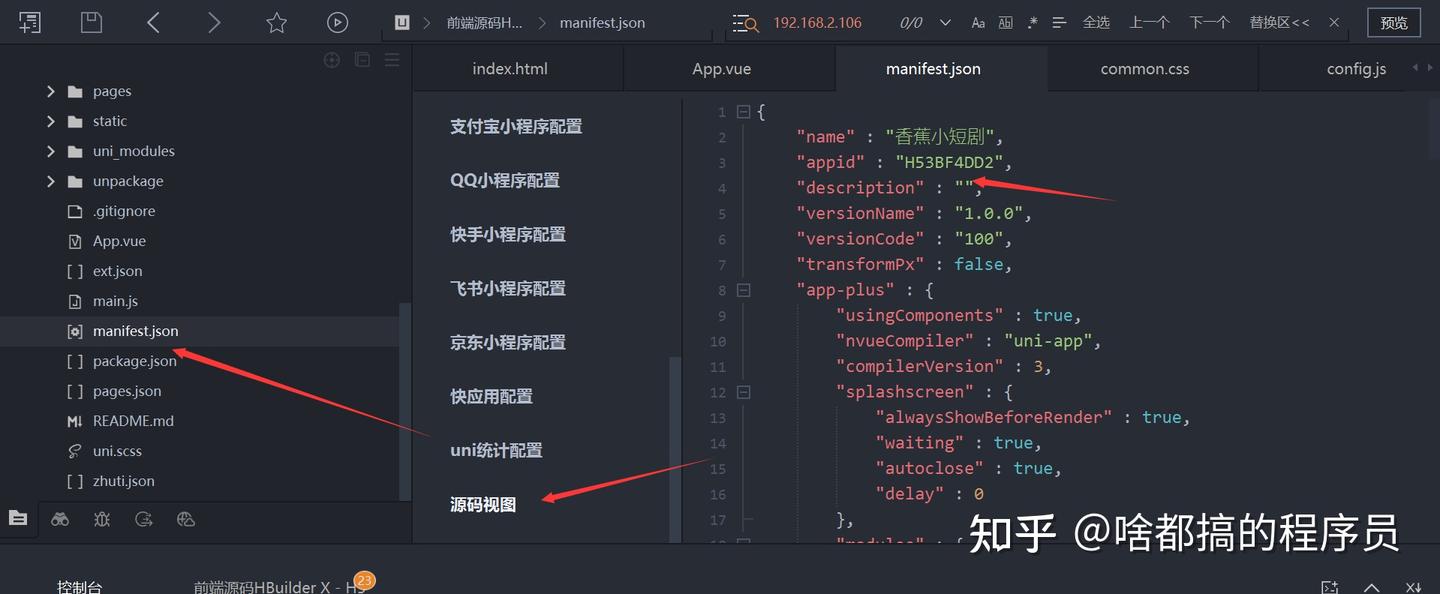Expand the pages folder in the file tree

pyautogui.click(x=50, y=90)
